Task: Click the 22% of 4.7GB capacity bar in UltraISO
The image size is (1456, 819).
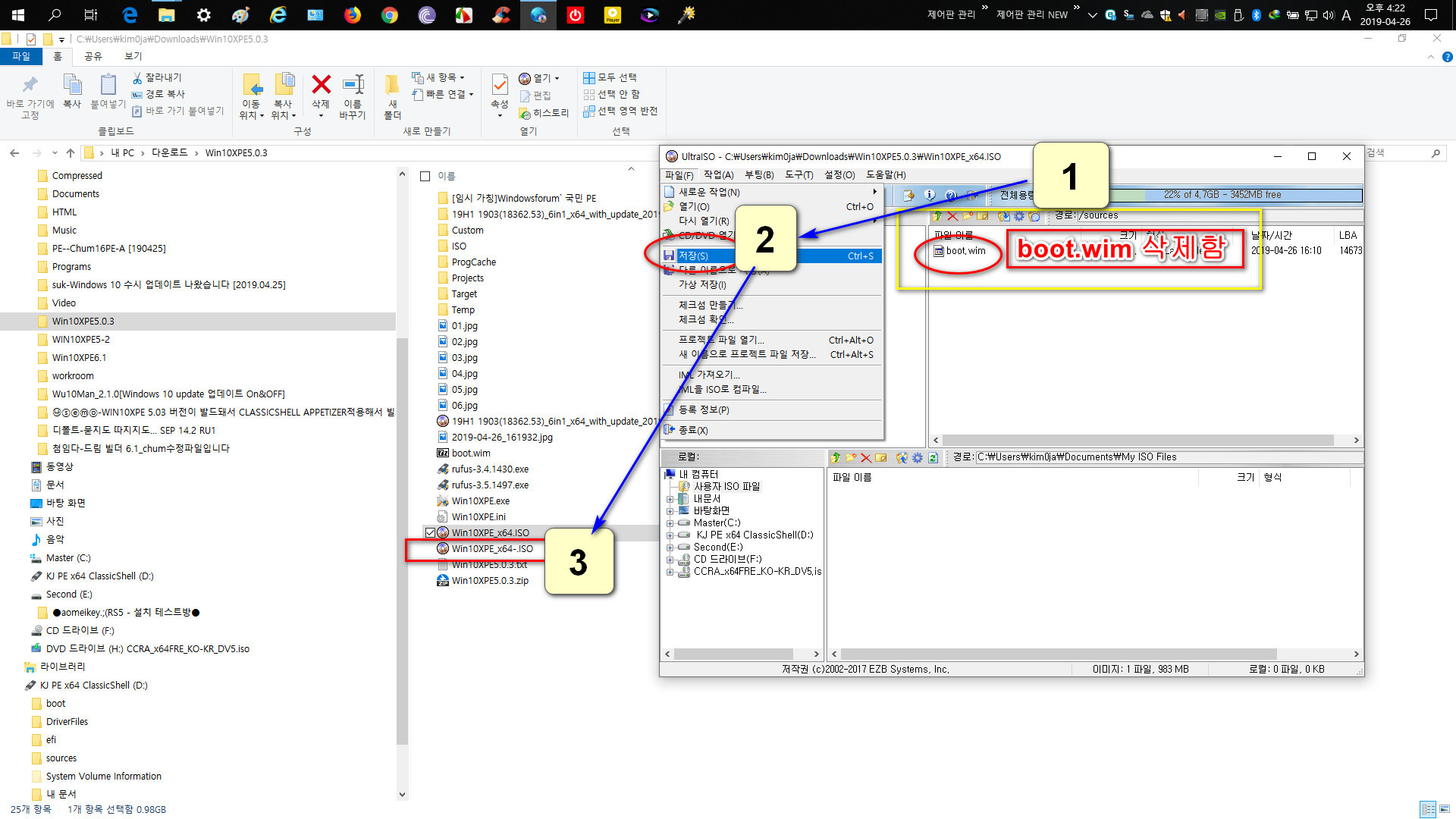Action: (1222, 195)
